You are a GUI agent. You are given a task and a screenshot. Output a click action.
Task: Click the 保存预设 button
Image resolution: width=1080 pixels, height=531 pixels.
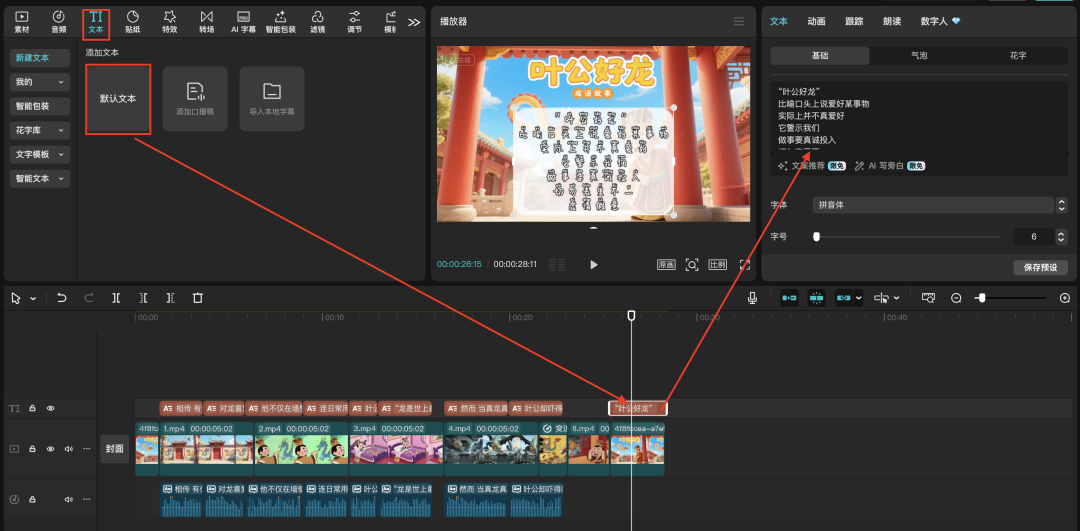coord(1040,267)
